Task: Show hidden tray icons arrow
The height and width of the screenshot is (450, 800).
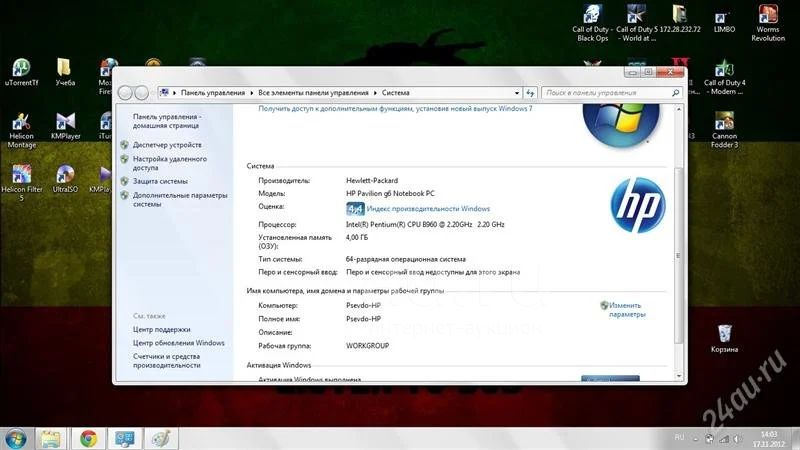Action: click(695, 439)
